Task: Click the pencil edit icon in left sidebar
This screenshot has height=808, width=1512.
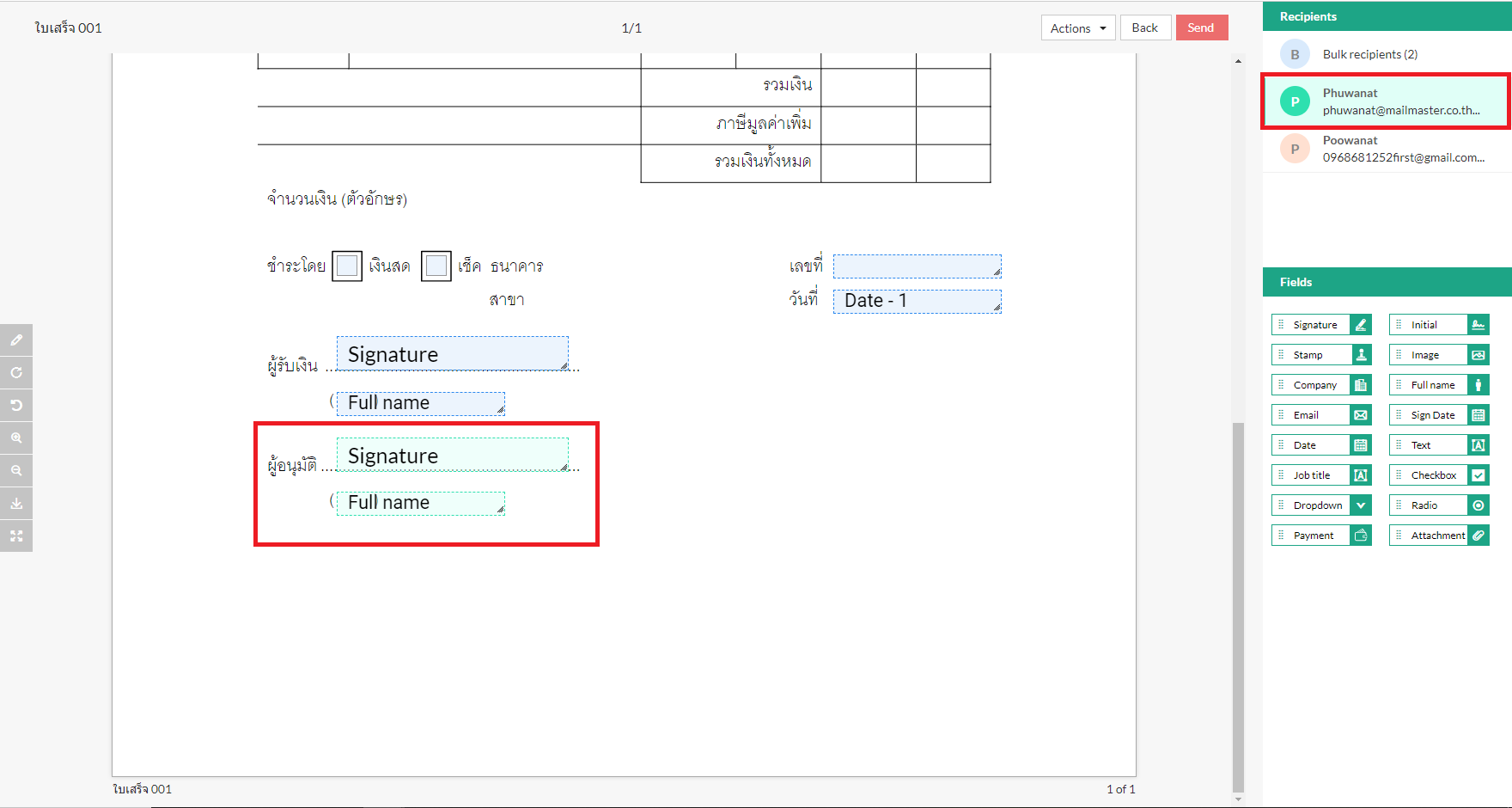Action: [x=16, y=340]
